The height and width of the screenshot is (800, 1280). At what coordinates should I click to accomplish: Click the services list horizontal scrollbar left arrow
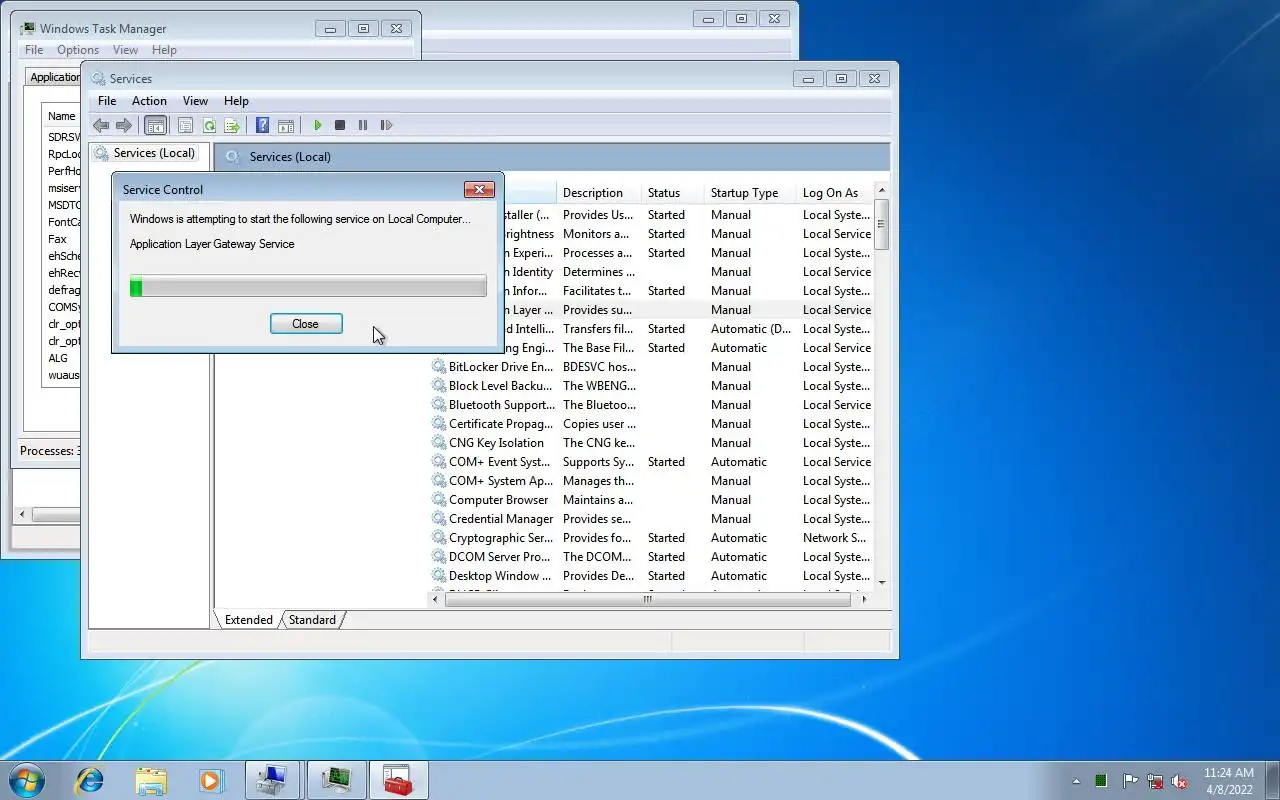(x=436, y=600)
